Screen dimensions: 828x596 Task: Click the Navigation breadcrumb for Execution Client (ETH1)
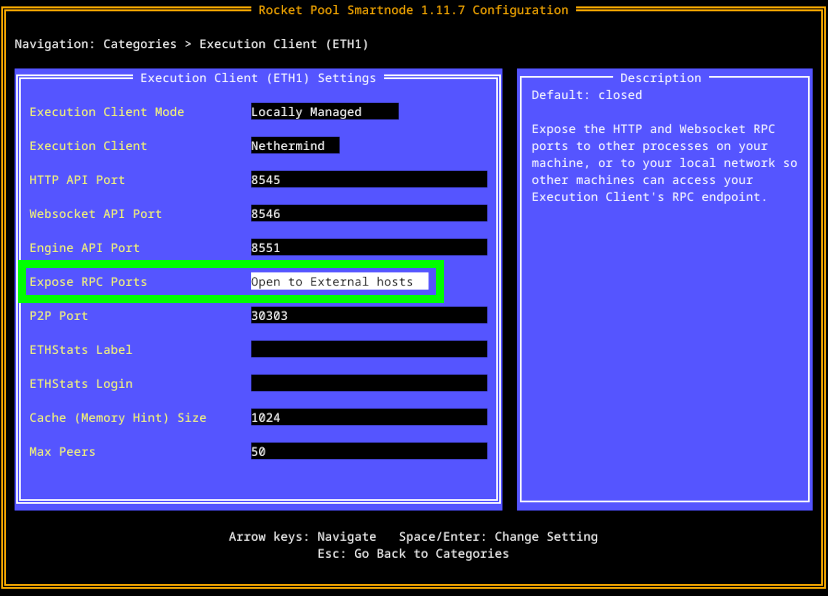pyautogui.click(x=284, y=44)
